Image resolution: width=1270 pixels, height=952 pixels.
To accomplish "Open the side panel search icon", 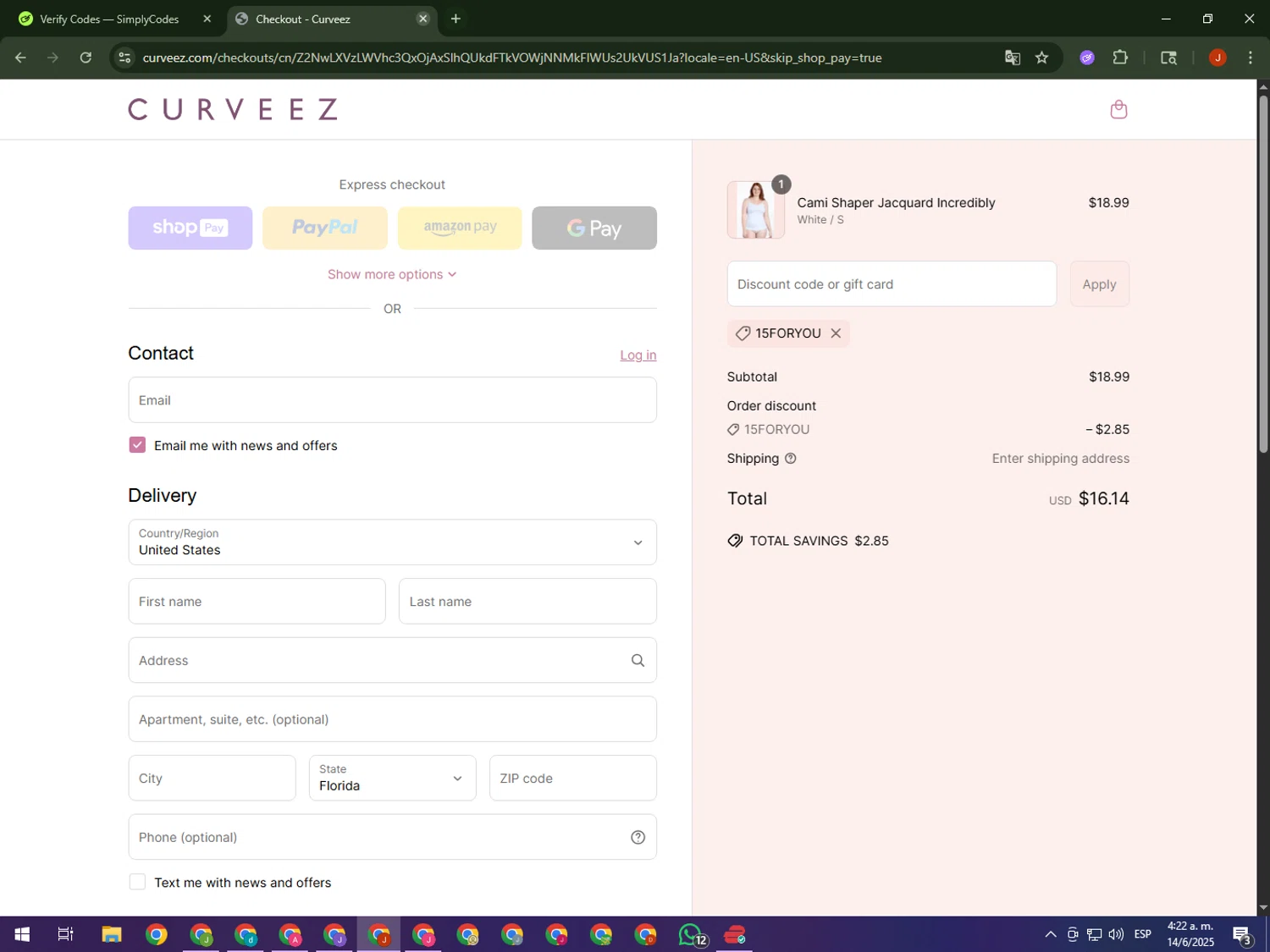I will tap(1168, 58).
